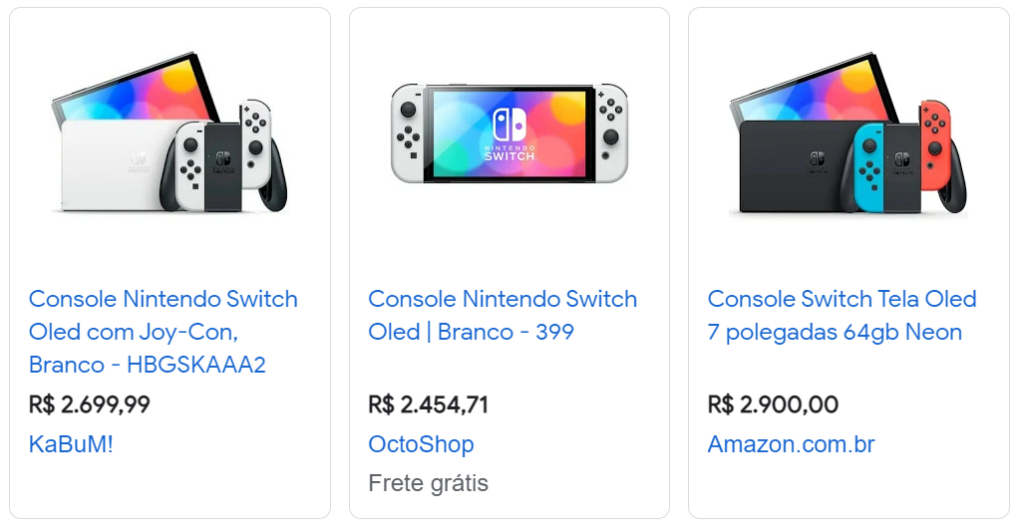Click the R$ 2.454,71 price
This screenshot has width=1024, height=527.
[x=428, y=404]
